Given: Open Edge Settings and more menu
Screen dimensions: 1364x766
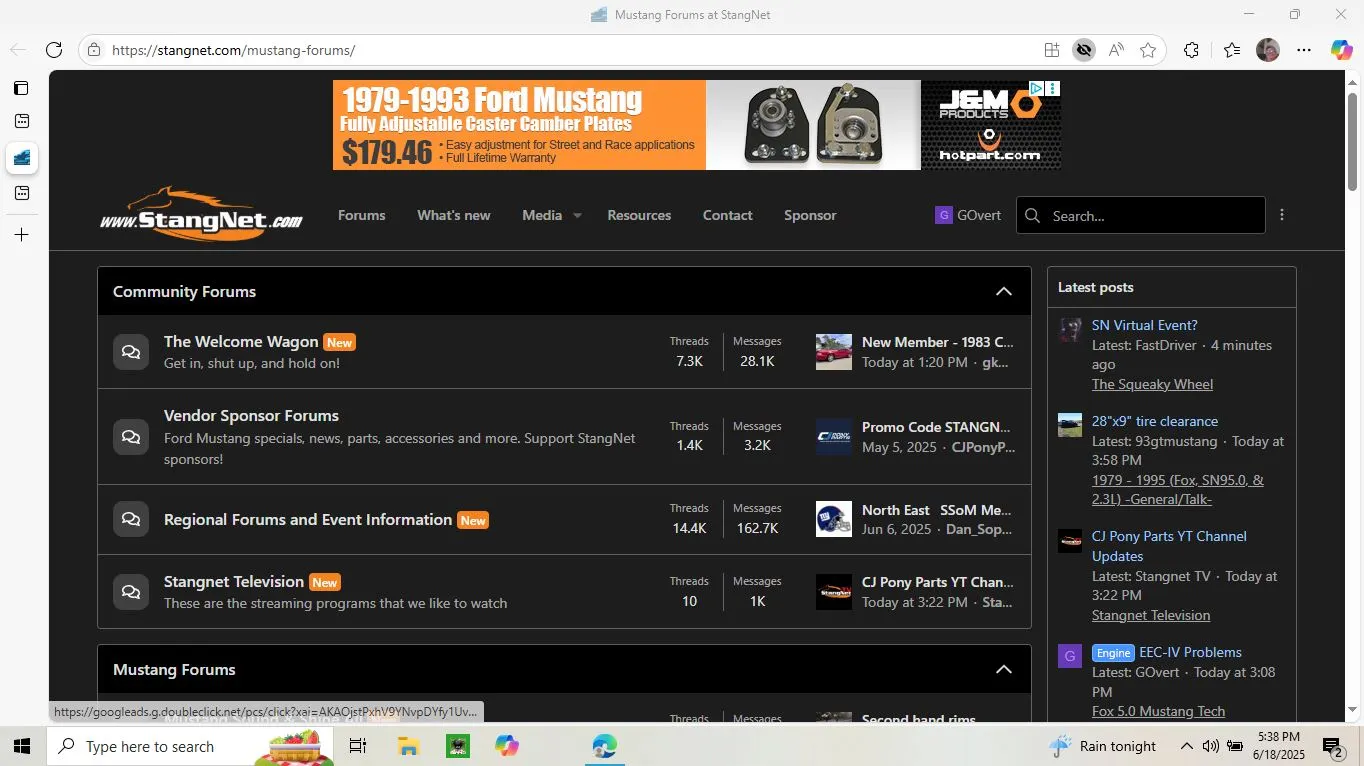Looking at the screenshot, I should (1304, 50).
